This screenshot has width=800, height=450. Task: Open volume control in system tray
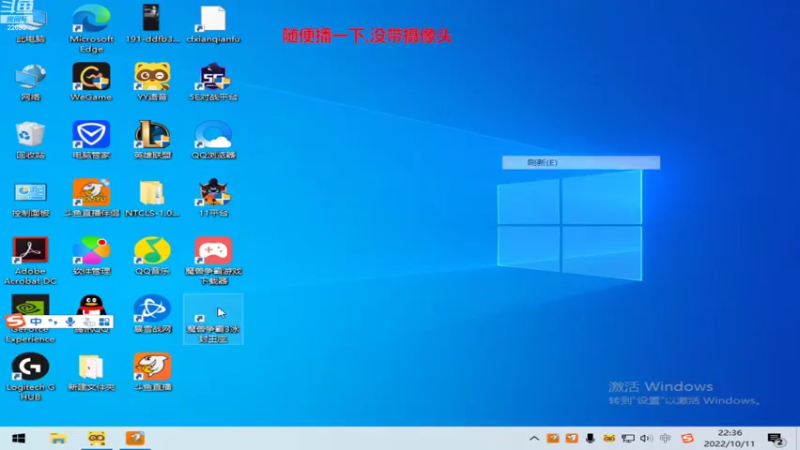click(646, 438)
